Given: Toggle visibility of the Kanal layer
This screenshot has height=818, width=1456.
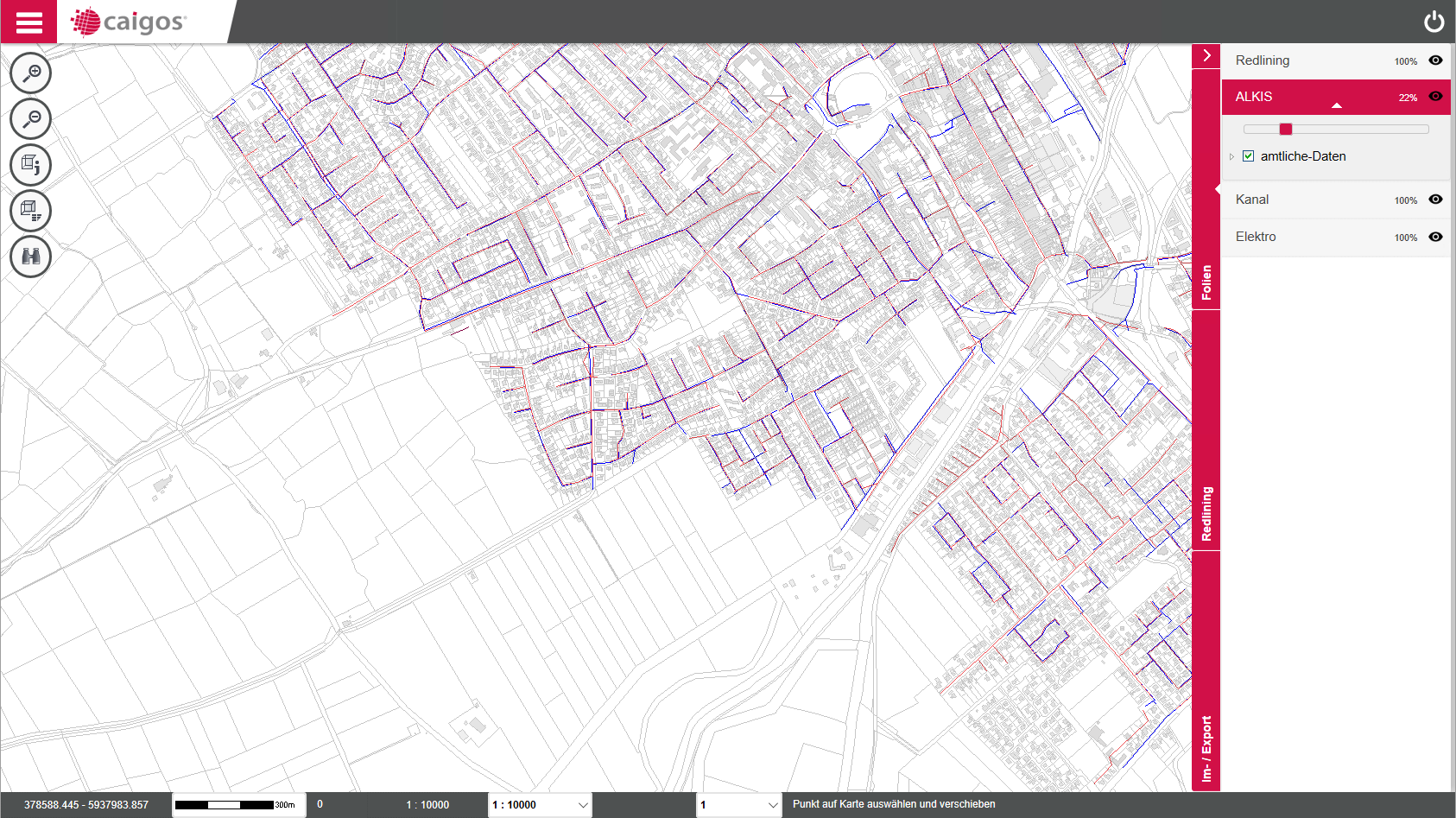Looking at the screenshot, I should click(1435, 200).
